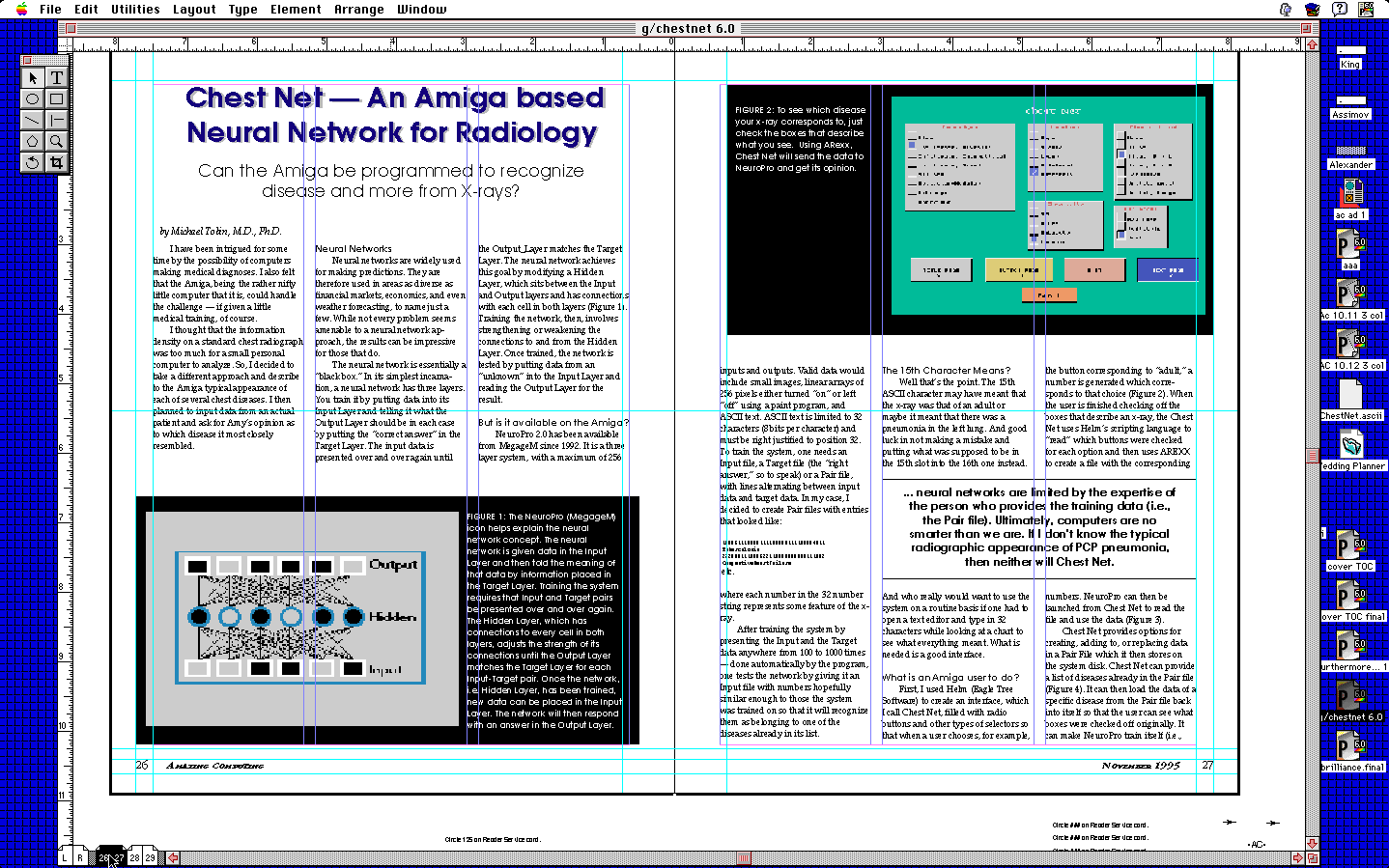The image size is (1389, 868).
Task: Select the Pointer tool in the toolbox
Action: pyautogui.click(x=32, y=77)
